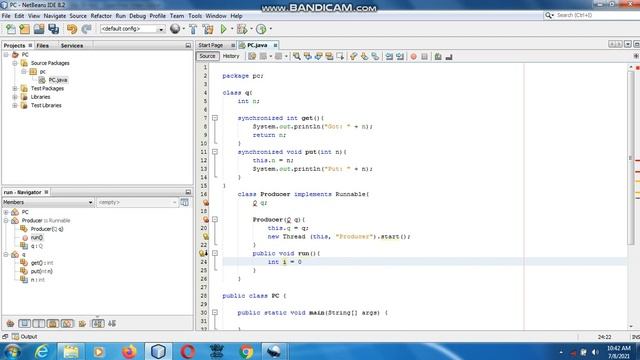Viewport: 640px width, 360px height.
Task: Switch to the Start Page tab
Action: pos(211,45)
